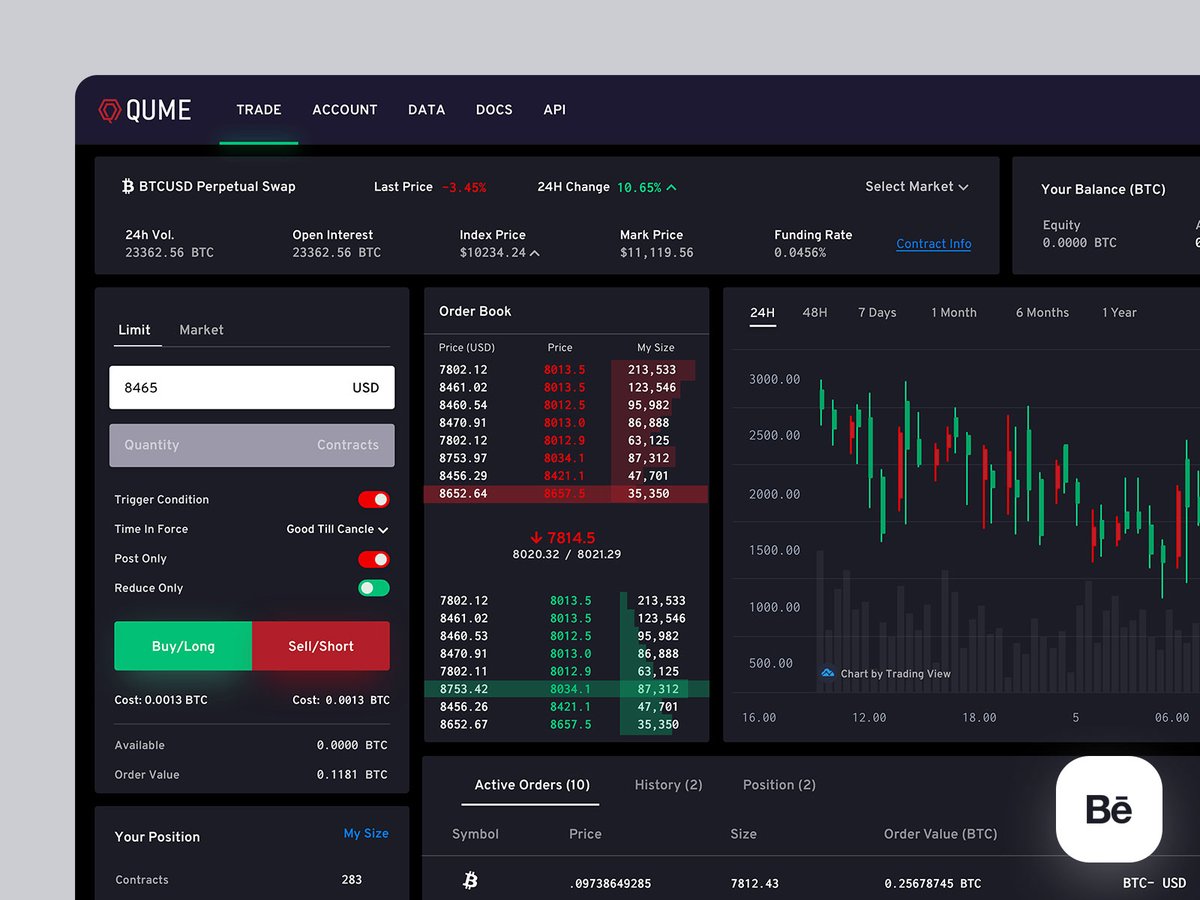
Task: Click the caret beside Index Price $10234.24
Action: click(x=535, y=253)
